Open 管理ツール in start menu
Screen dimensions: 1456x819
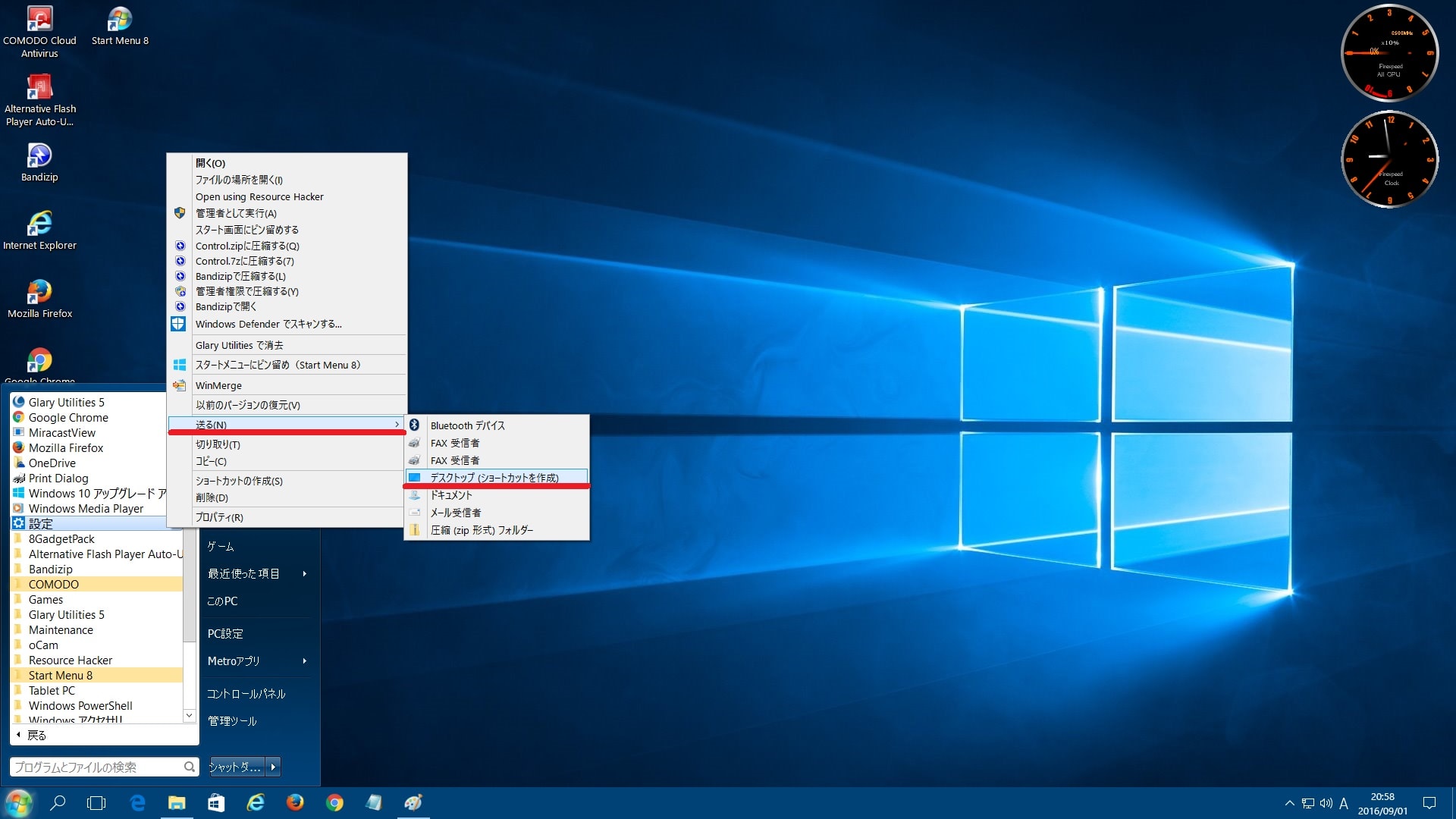coord(232,721)
